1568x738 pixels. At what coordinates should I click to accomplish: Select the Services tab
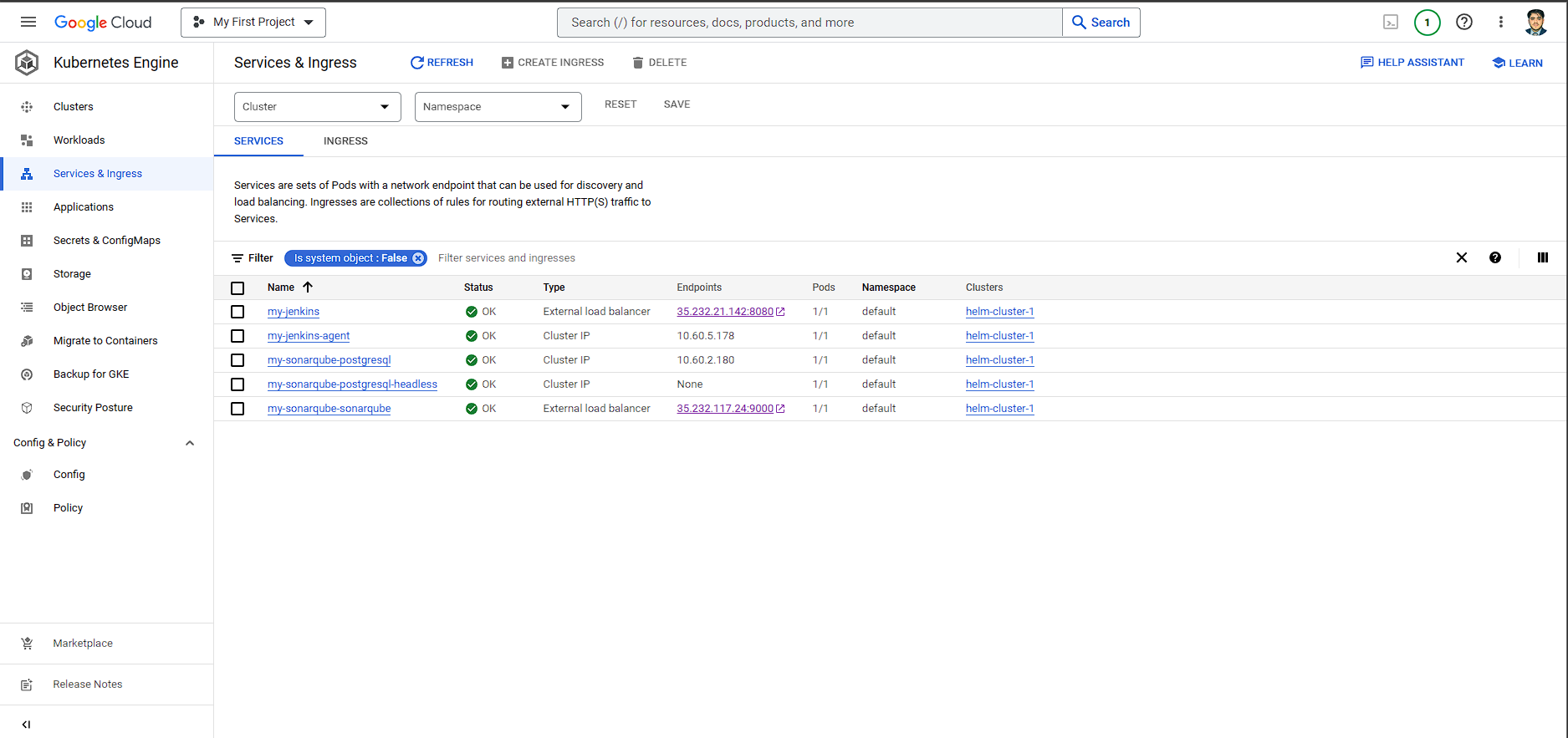(x=258, y=141)
